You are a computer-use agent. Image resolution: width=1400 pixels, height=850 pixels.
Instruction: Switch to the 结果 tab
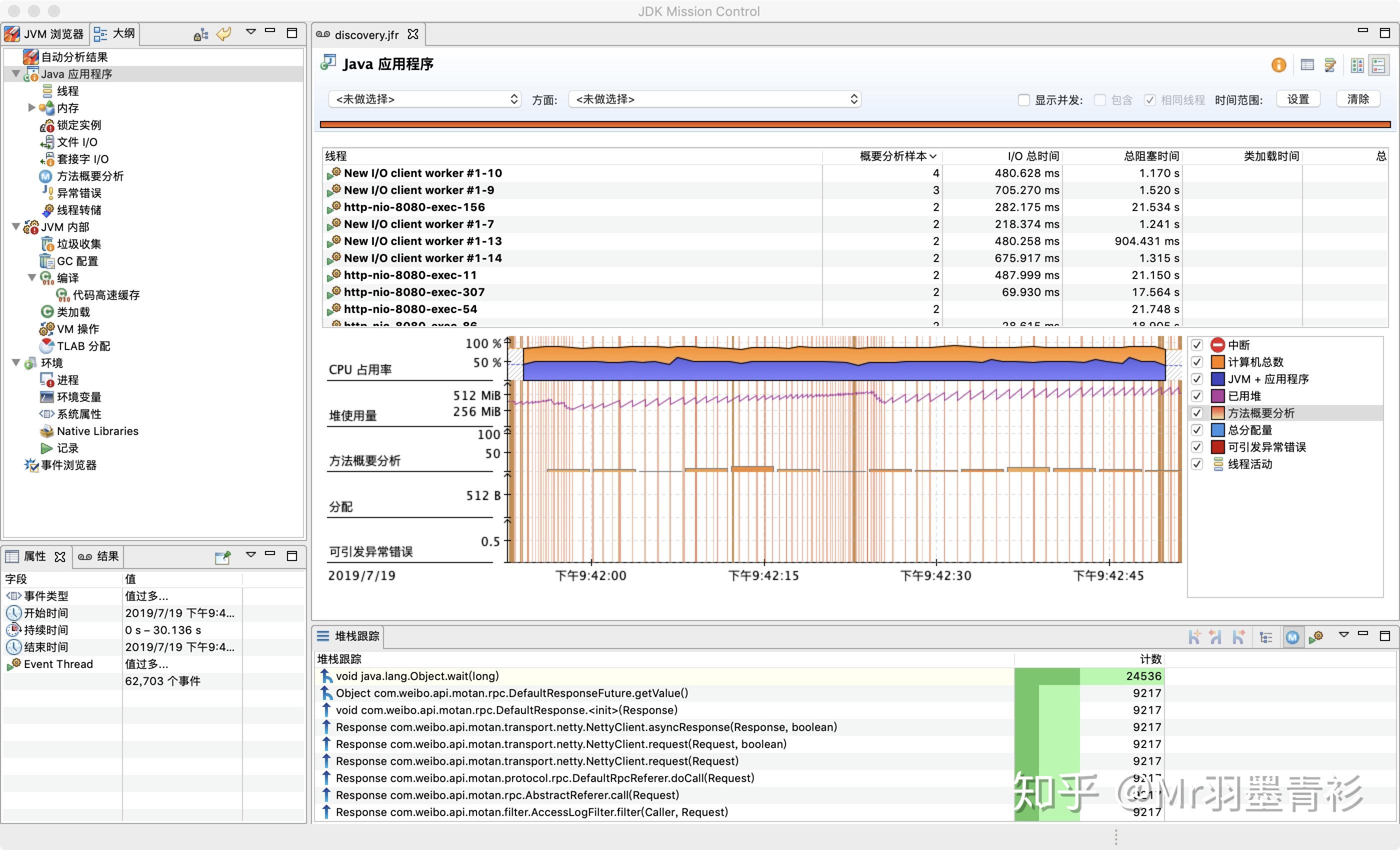(x=99, y=556)
